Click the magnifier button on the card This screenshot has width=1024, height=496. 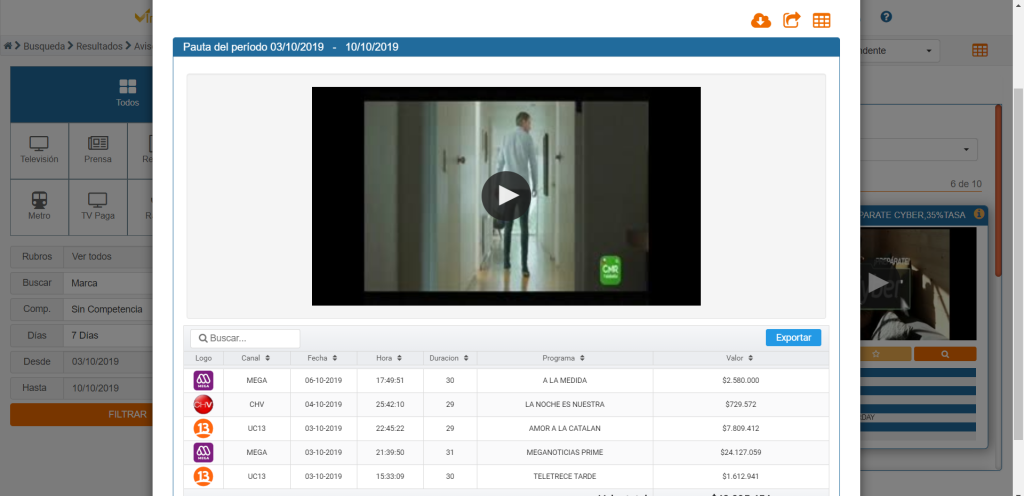click(x=945, y=354)
